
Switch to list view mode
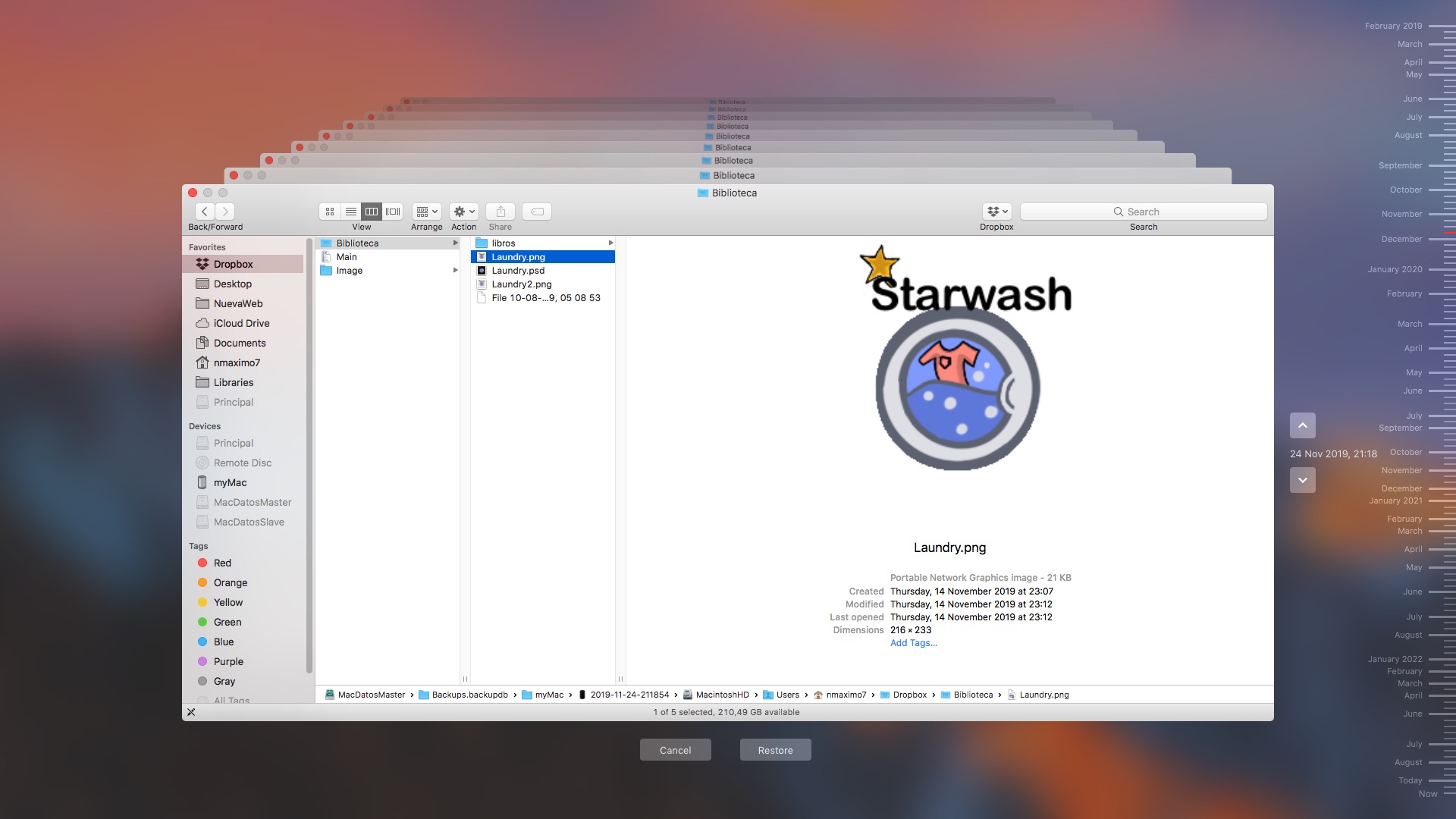(x=350, y=212)
